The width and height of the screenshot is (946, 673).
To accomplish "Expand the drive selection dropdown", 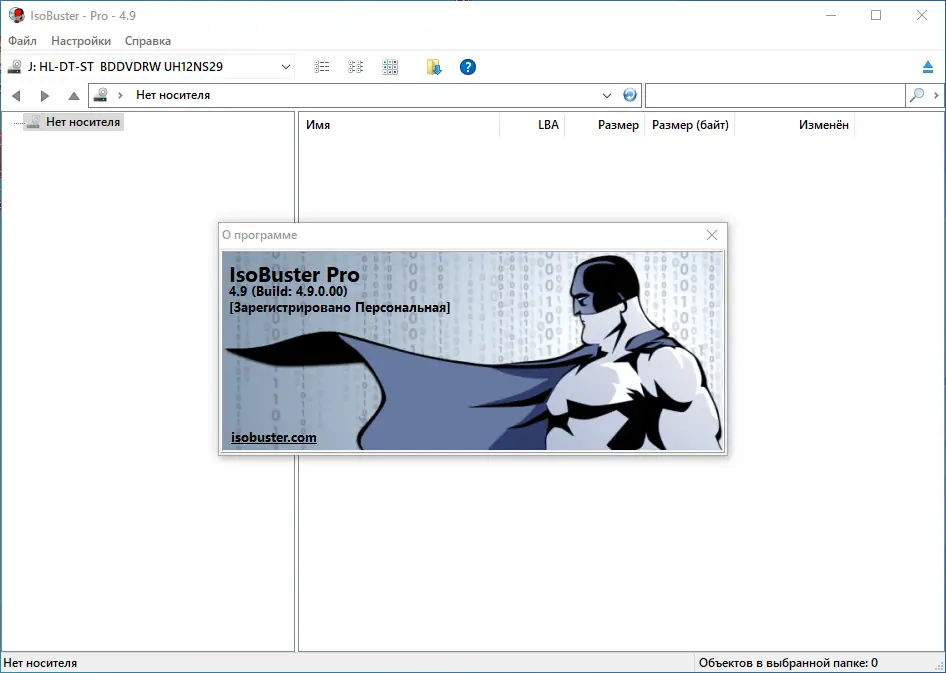I will click(x=286, y=67).
